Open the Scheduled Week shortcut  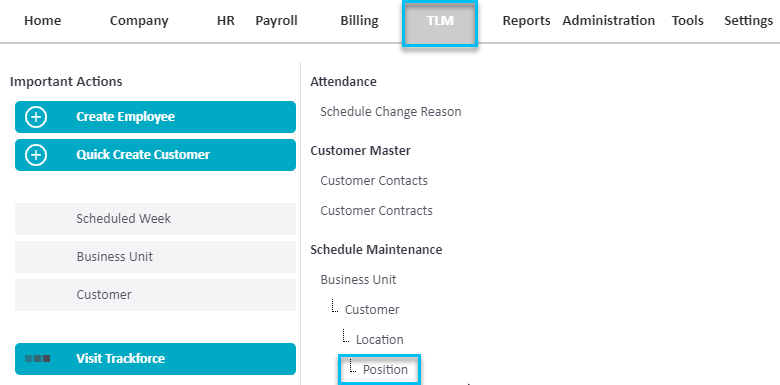(x=155, y=219)
